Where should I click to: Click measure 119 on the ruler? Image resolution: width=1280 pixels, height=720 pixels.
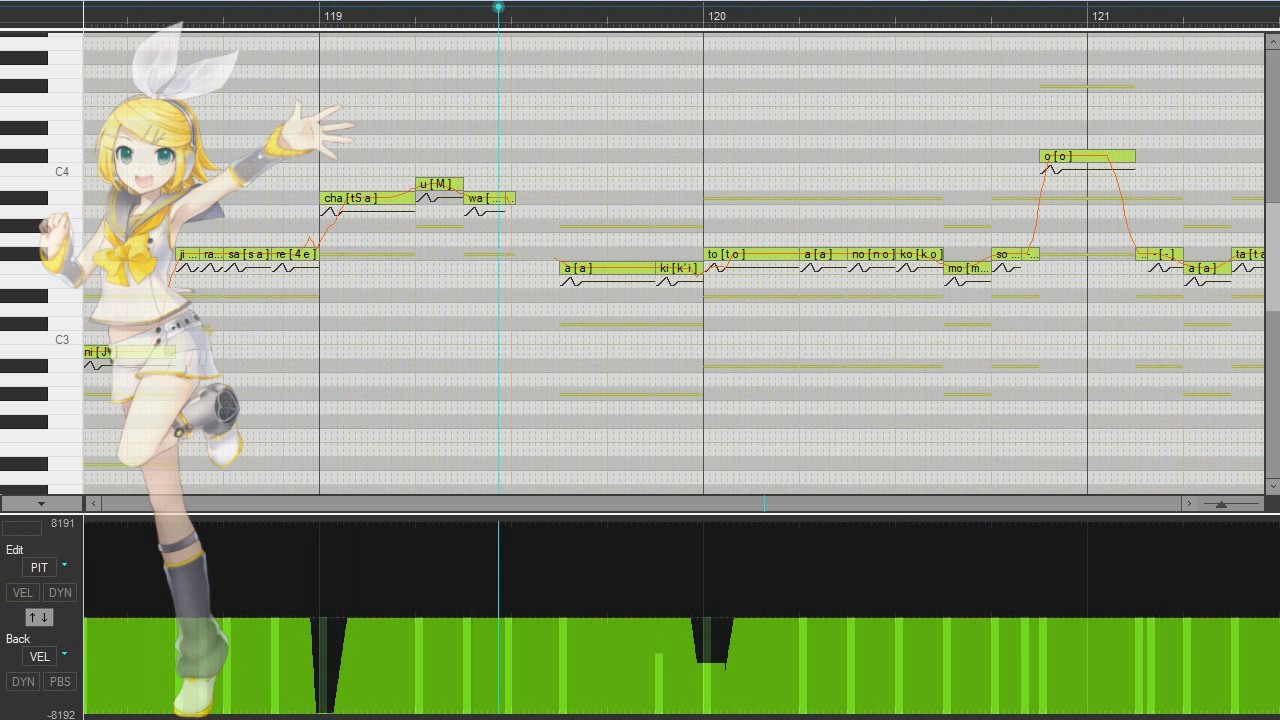(333, 16)
